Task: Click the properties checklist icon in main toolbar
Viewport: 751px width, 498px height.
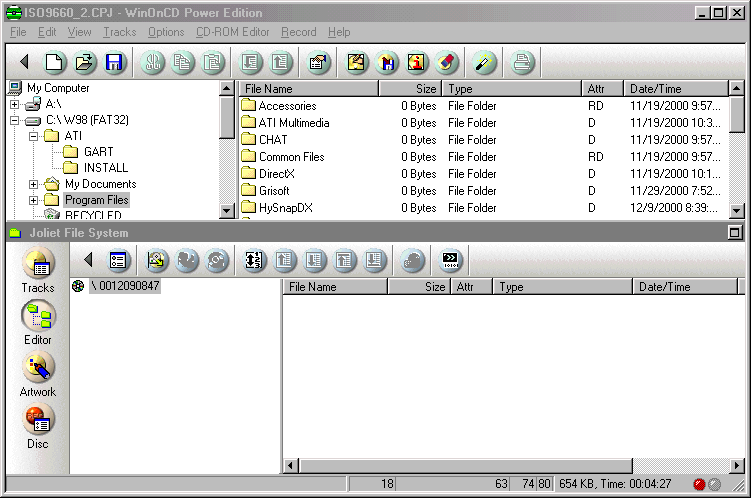Action: pos(318,62)
